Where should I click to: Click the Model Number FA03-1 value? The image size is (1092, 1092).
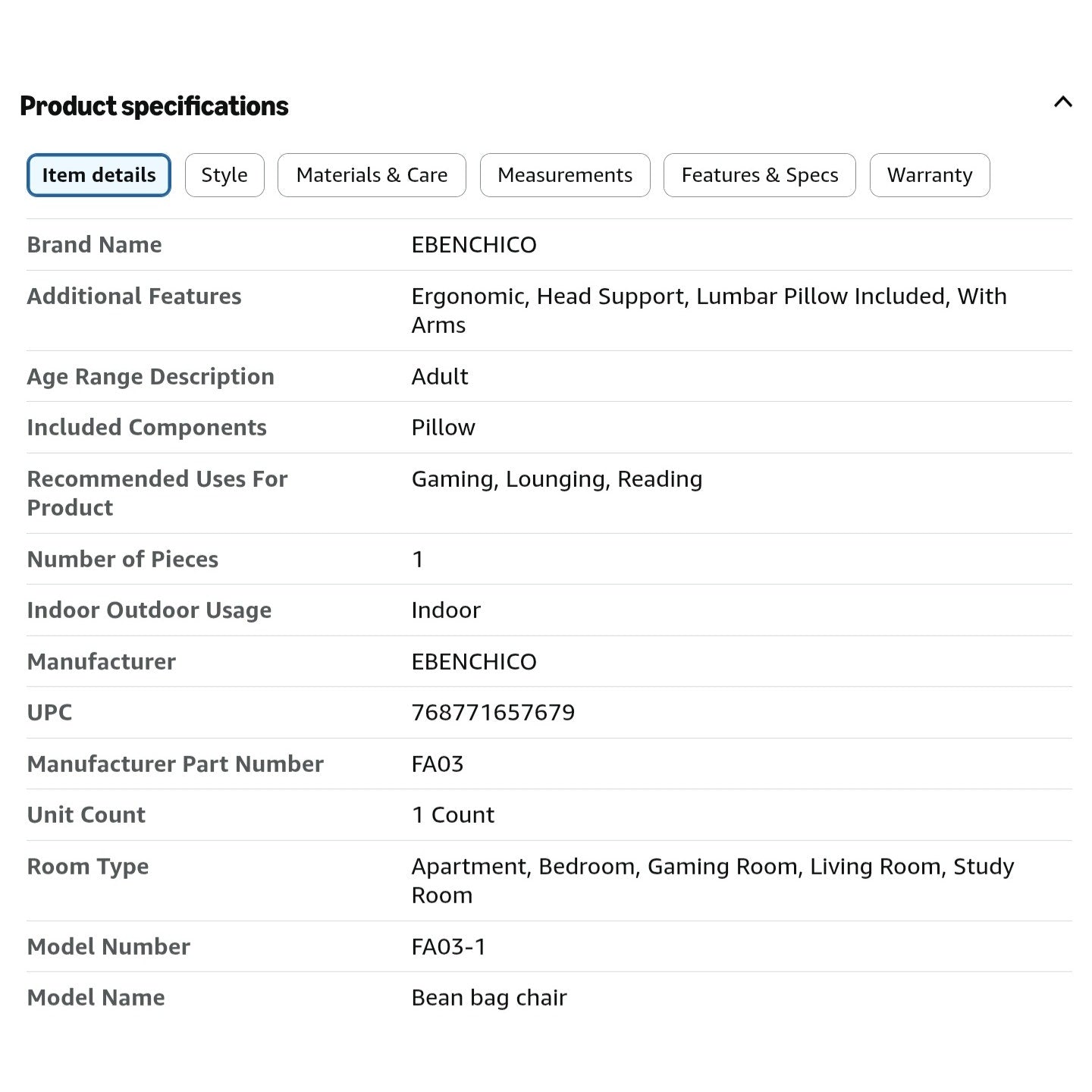pos(449,946)
